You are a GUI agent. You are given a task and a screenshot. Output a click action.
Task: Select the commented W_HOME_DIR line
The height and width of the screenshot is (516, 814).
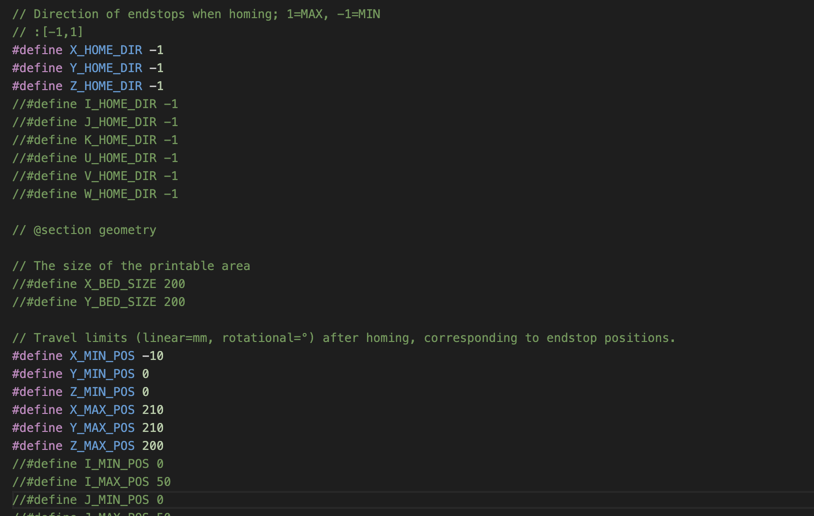pyautogui.click(x=95, y=194)
